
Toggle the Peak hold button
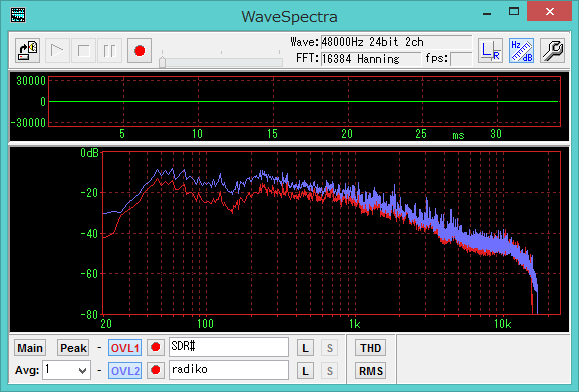pyautogui.click(x=73, y=348)
